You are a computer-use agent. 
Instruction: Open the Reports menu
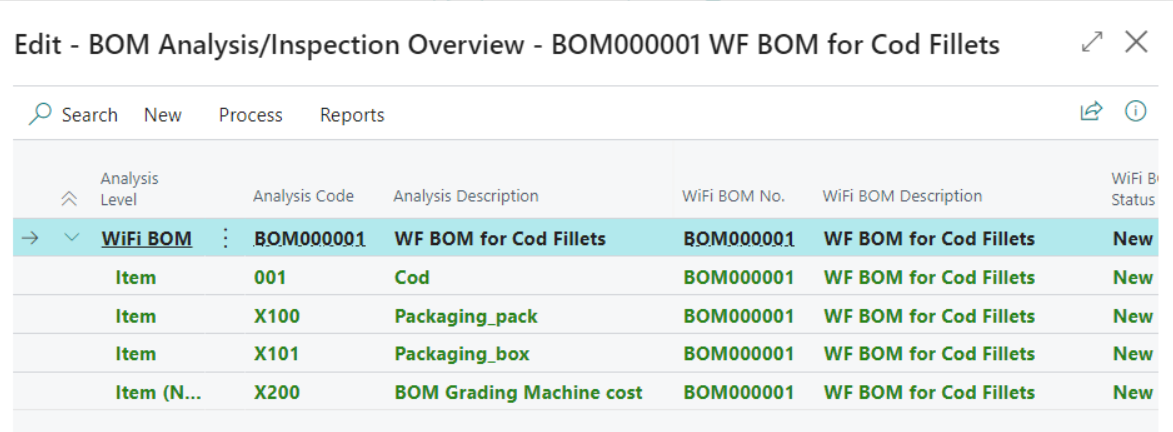352,115
